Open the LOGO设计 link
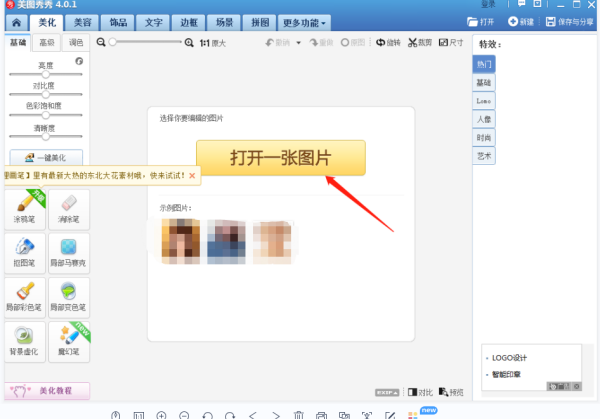600x419 pixels. [x=509, y=358]
